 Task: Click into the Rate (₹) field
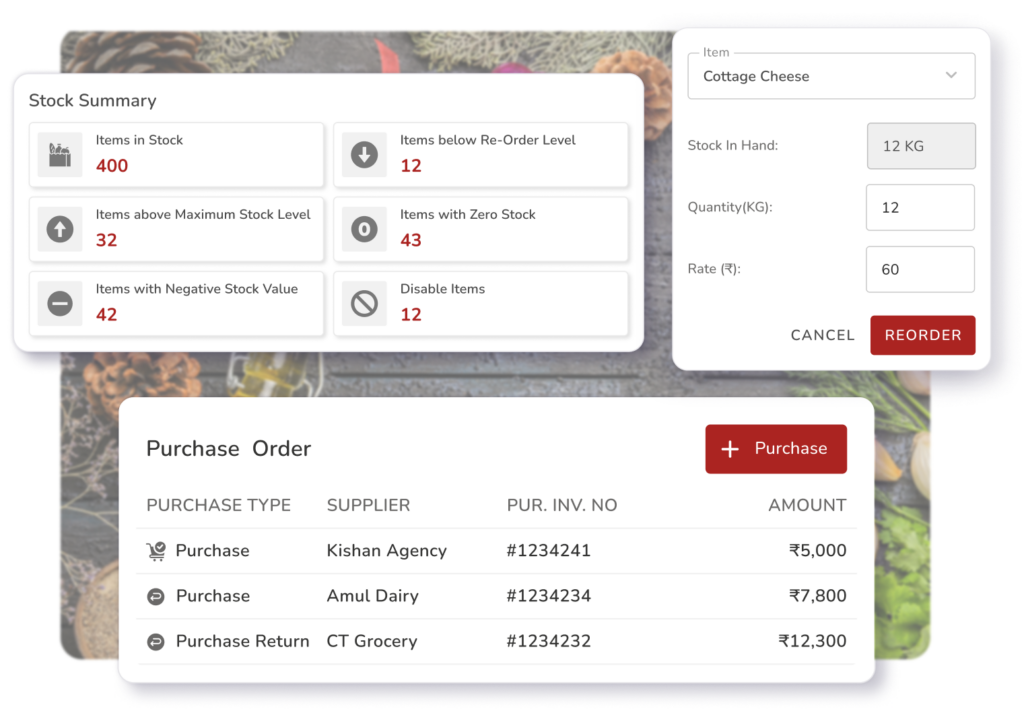point(919,270)
